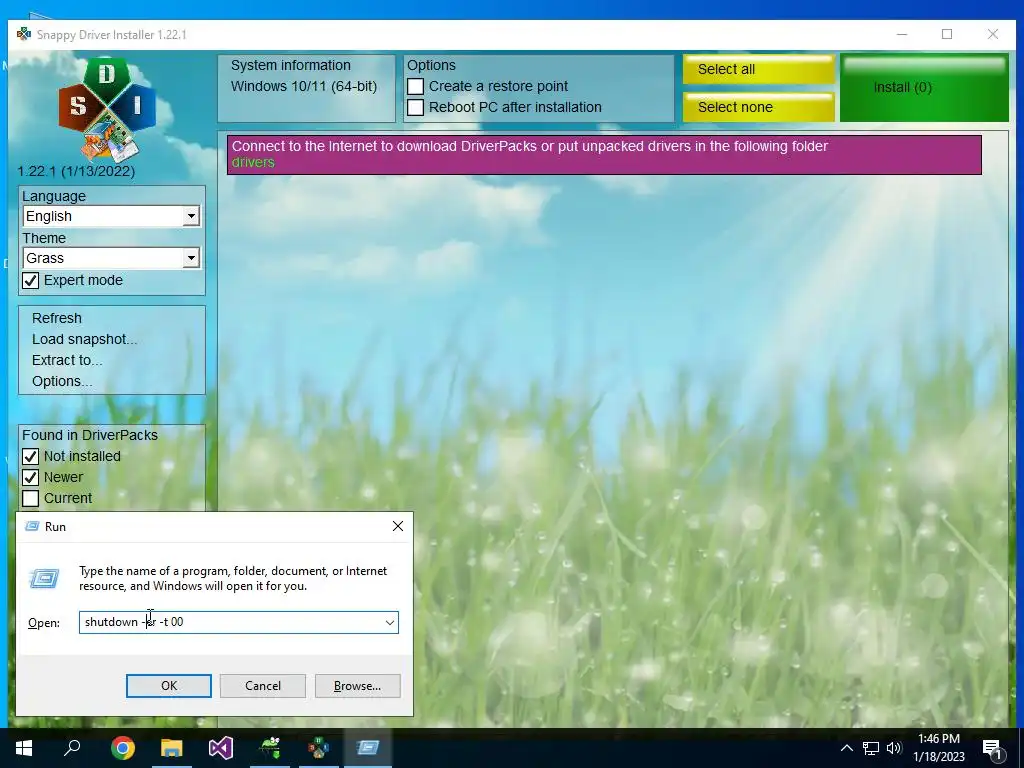This screenshot has height=768, width=1024.
Task: Click the SDI logo in the sidebar
Action: tap(108, 110)
